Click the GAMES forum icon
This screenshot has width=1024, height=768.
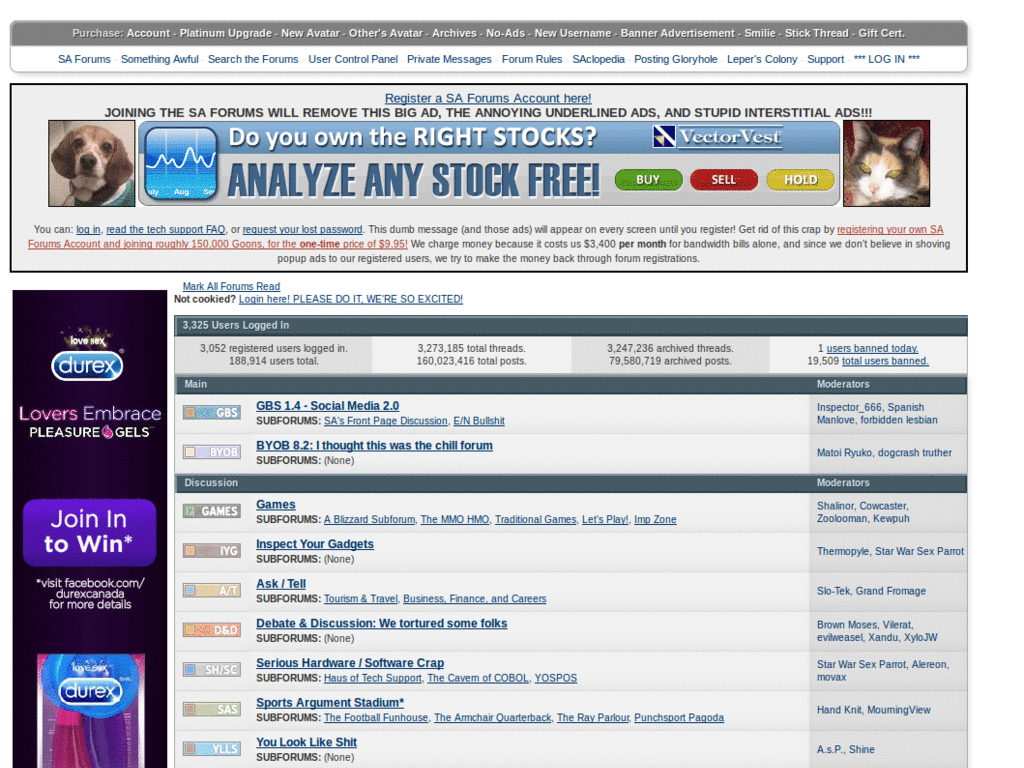[212, 511]
